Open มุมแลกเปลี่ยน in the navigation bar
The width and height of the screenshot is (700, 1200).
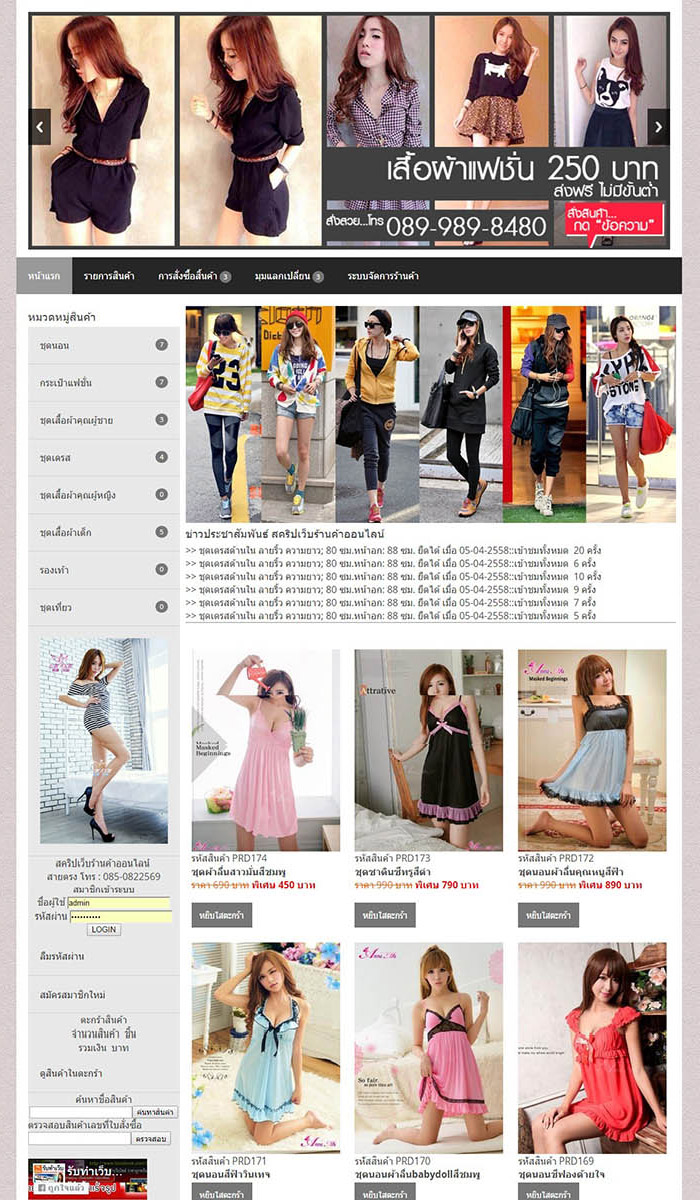click(x=288, y=276)
